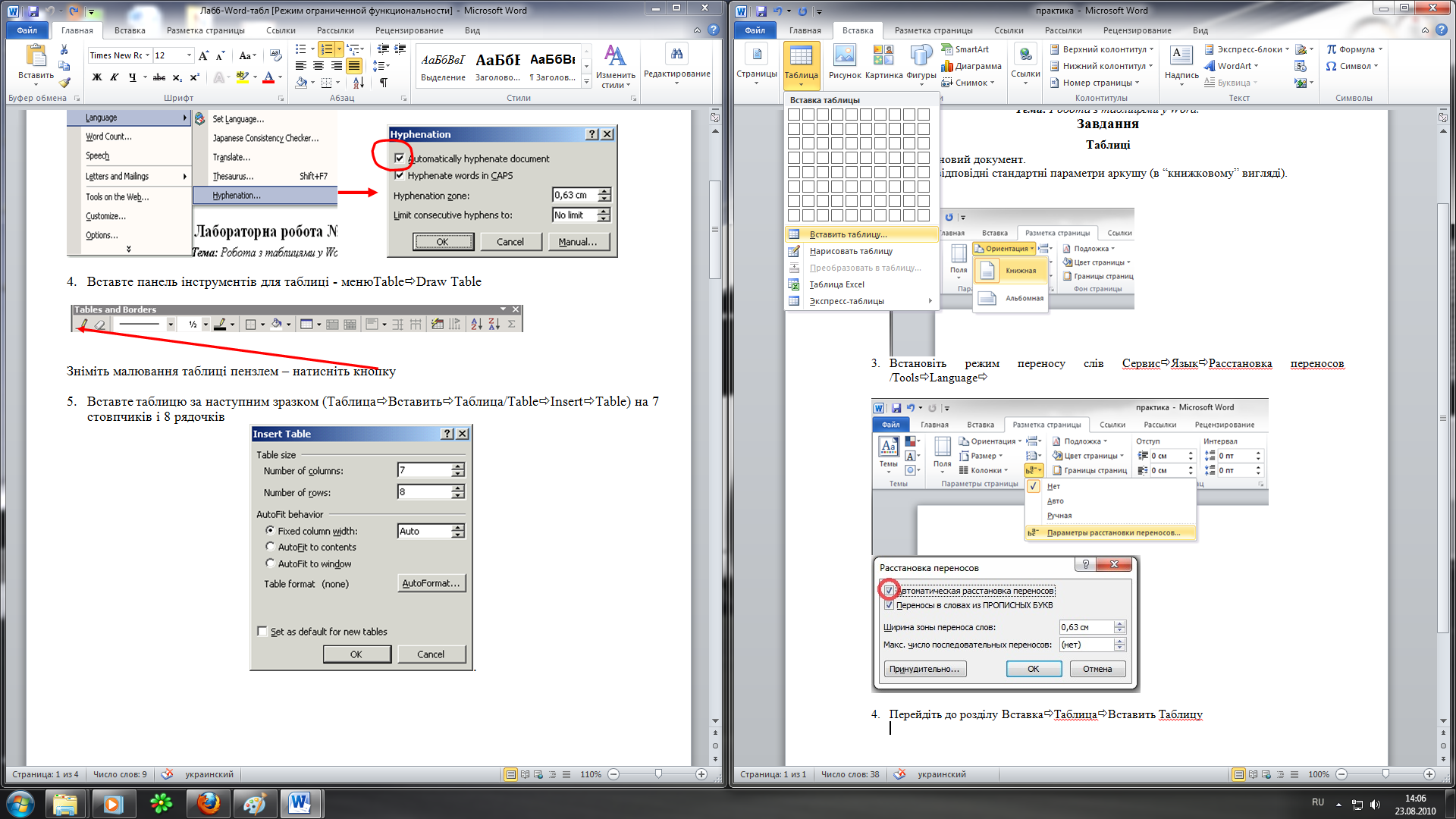The width and height of the screenshot is (1456, 819).
Task: Expand the Styles gallery More arrow
Action: pyautogui.click(x=586, y=82)
